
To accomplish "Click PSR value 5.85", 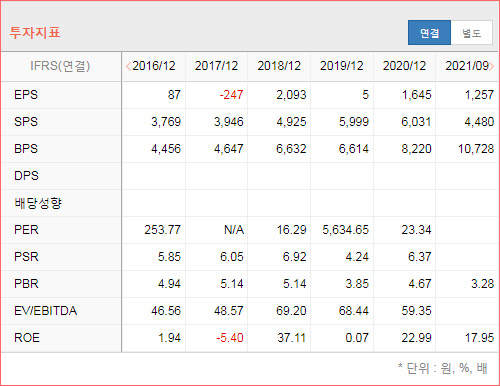I will tap(169, 257).
